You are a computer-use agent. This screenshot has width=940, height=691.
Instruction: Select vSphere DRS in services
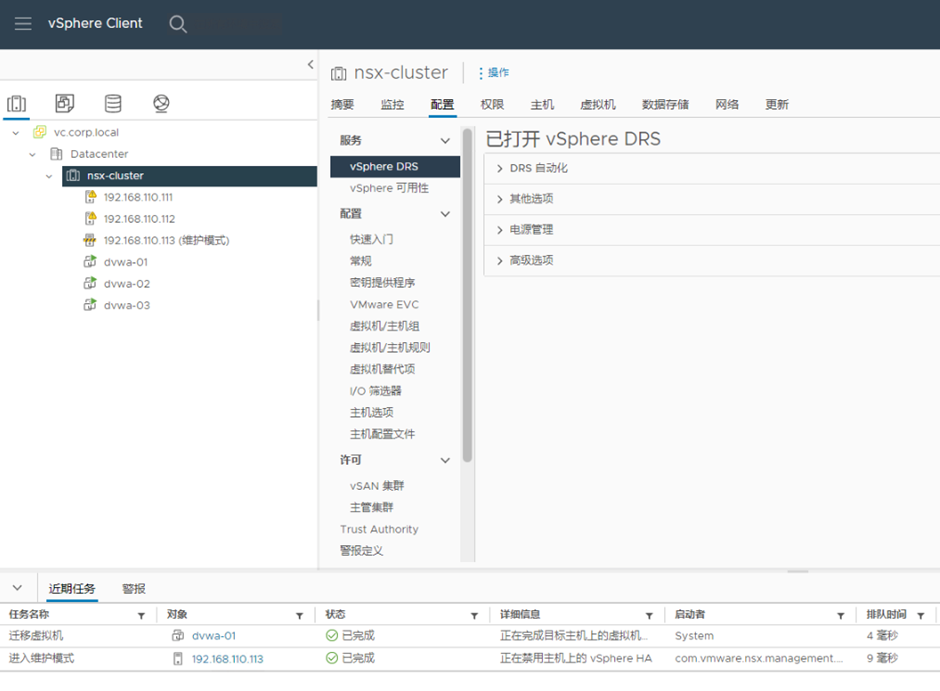click(x=395, y=167)
